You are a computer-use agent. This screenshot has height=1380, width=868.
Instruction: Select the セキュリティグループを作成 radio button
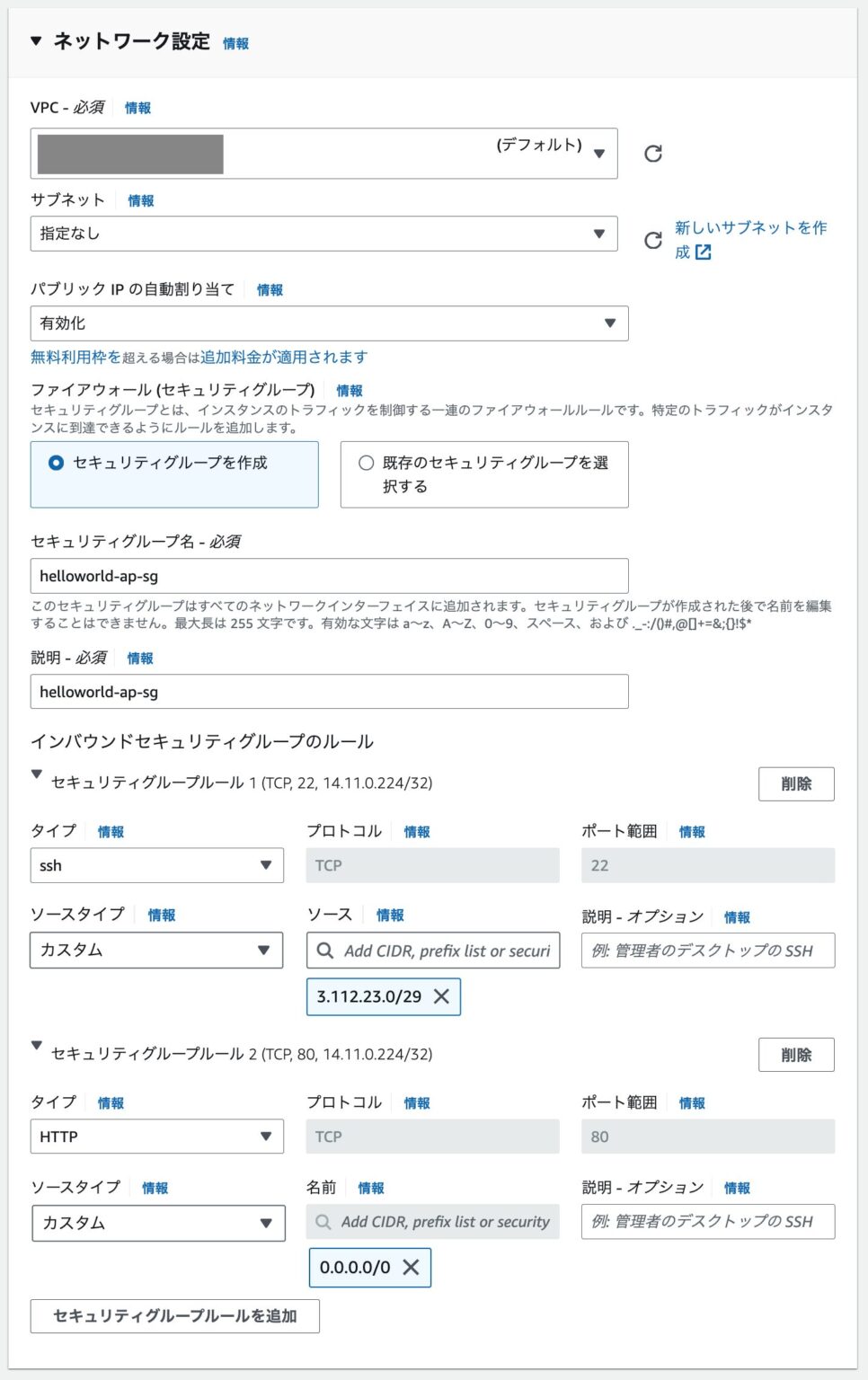coord(53,462)
